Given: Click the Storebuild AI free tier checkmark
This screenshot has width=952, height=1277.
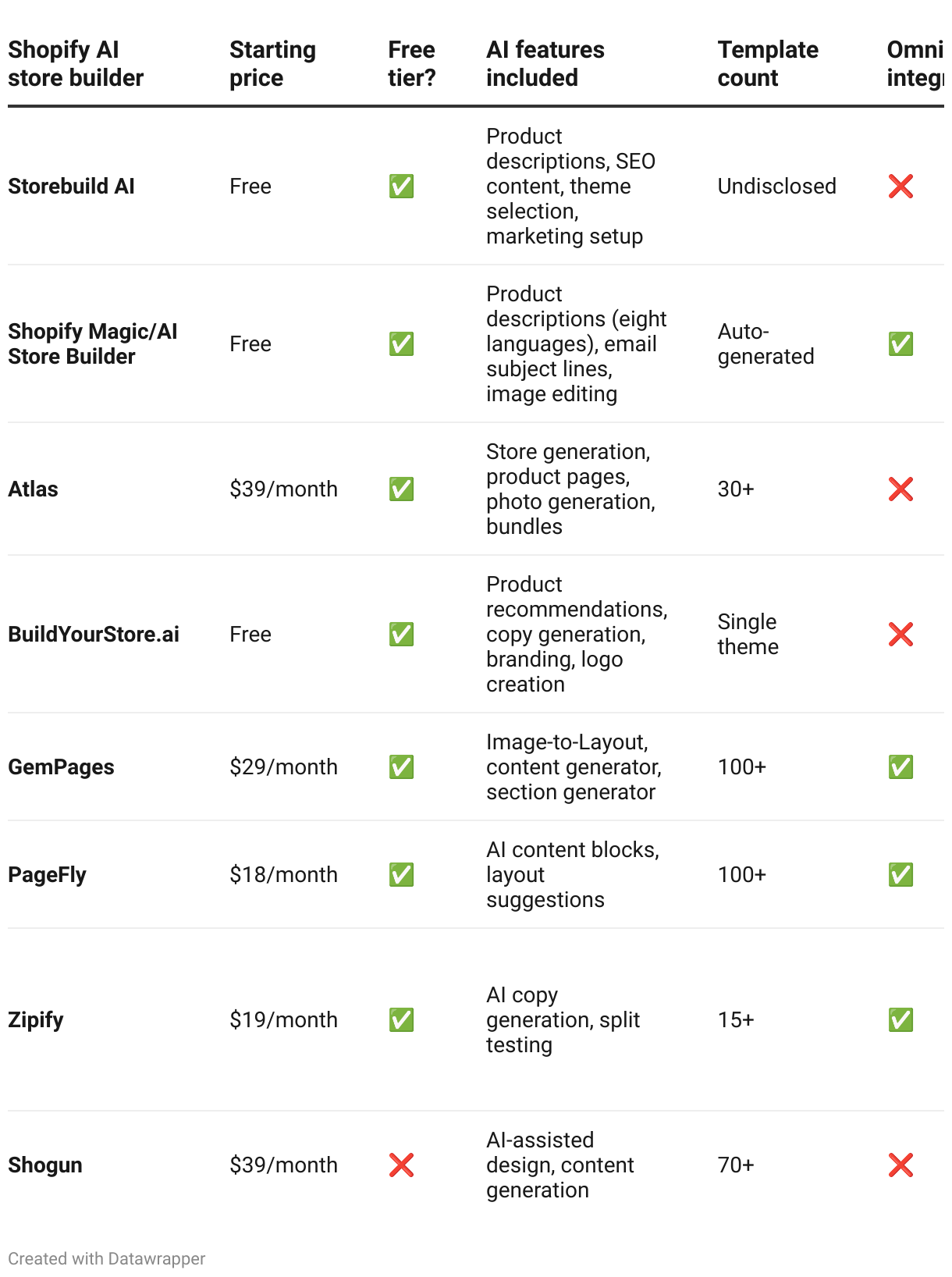Looking at the screenshot, I should 401,187.
